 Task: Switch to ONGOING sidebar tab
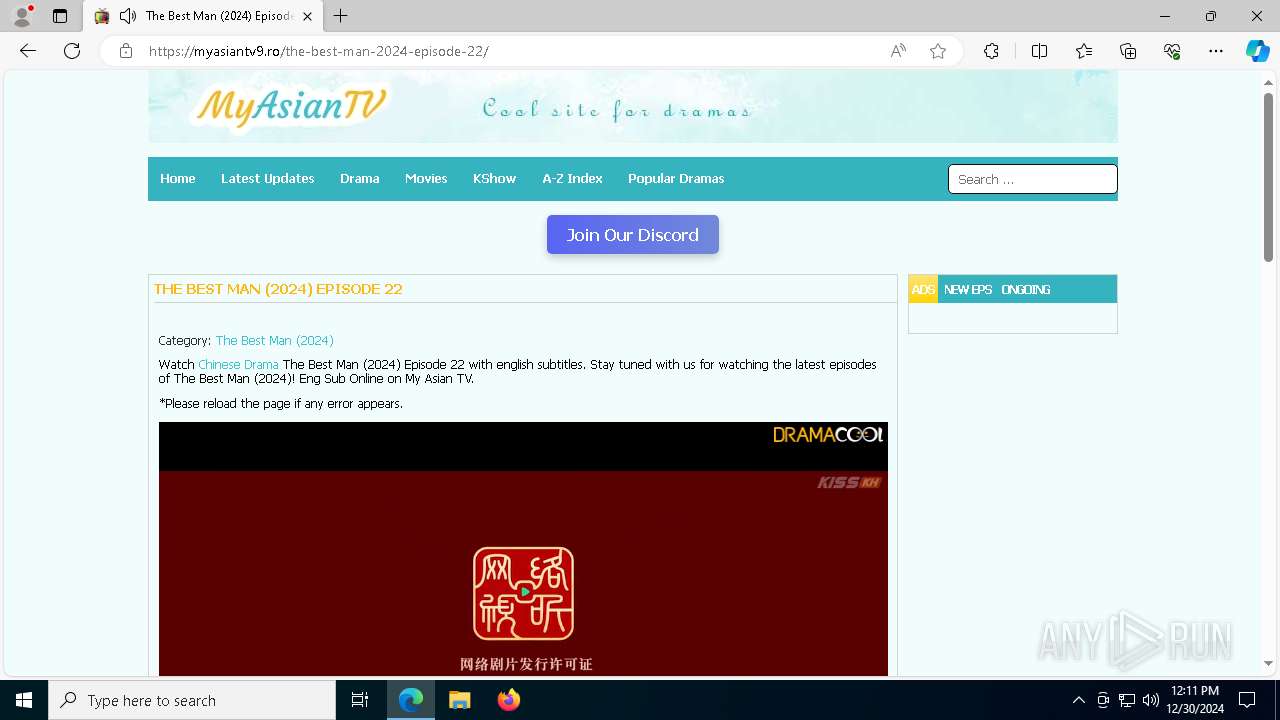pos(1026,289)
